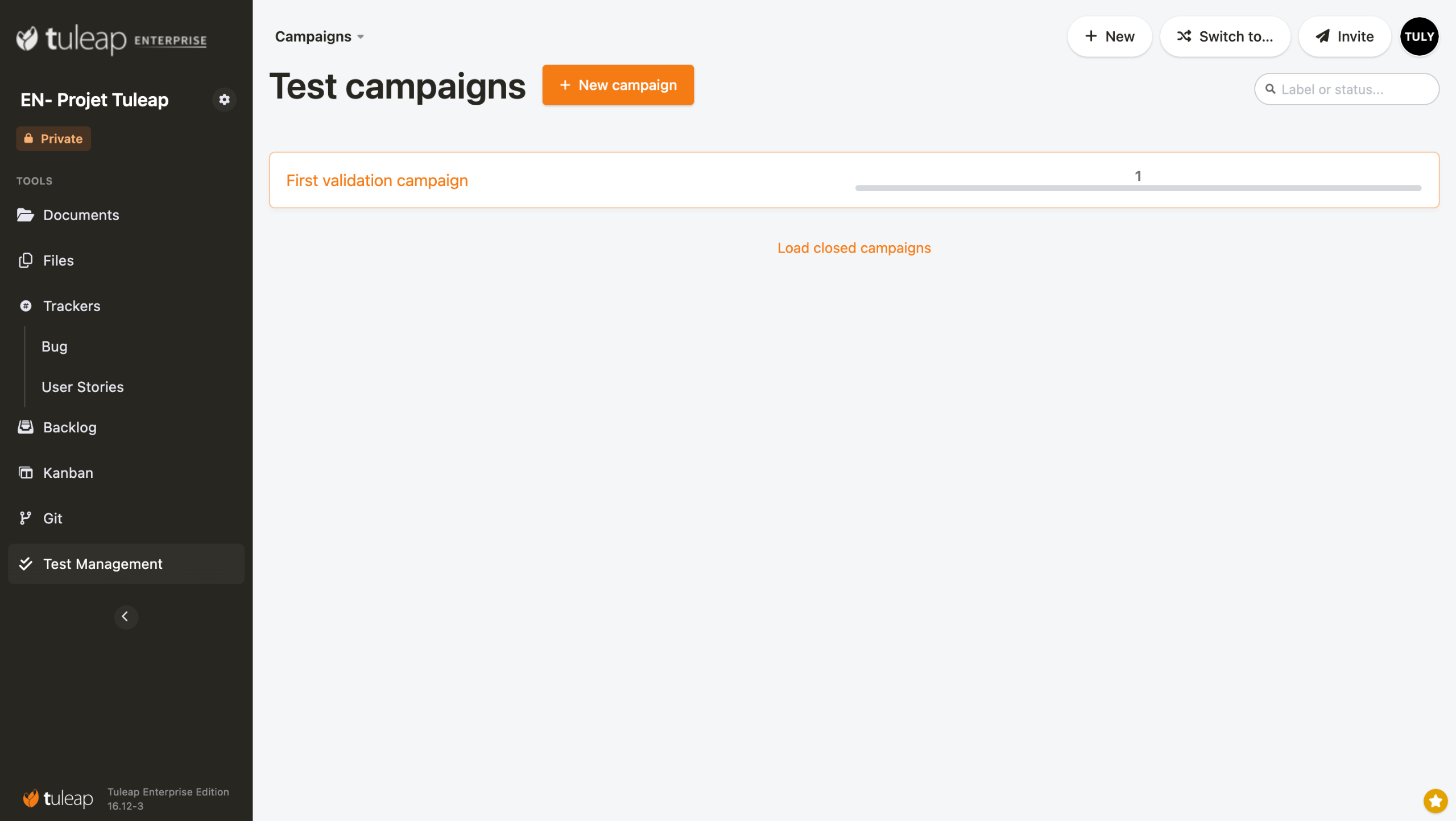
Task: Open the User Stories tracker
Action: 82,387
